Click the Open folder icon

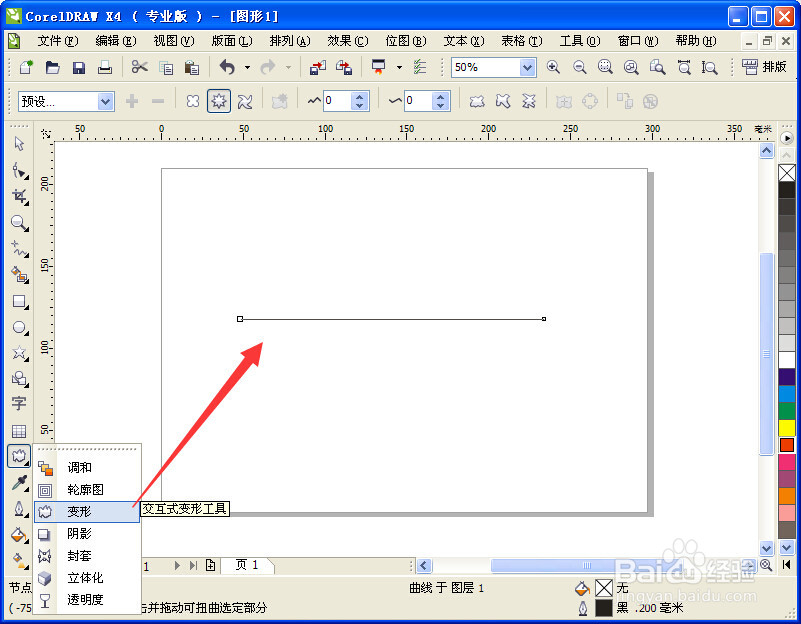(x=53, y=67)
